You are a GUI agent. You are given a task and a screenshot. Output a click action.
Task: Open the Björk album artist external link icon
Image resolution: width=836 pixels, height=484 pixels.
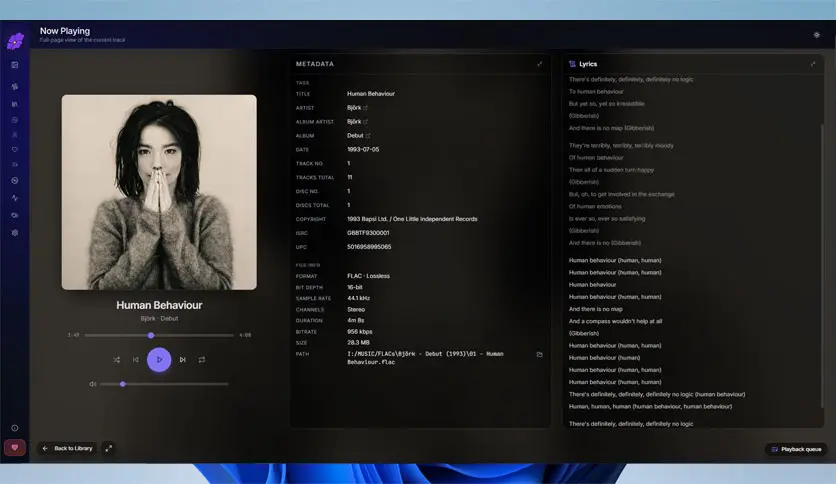point(366,122)
